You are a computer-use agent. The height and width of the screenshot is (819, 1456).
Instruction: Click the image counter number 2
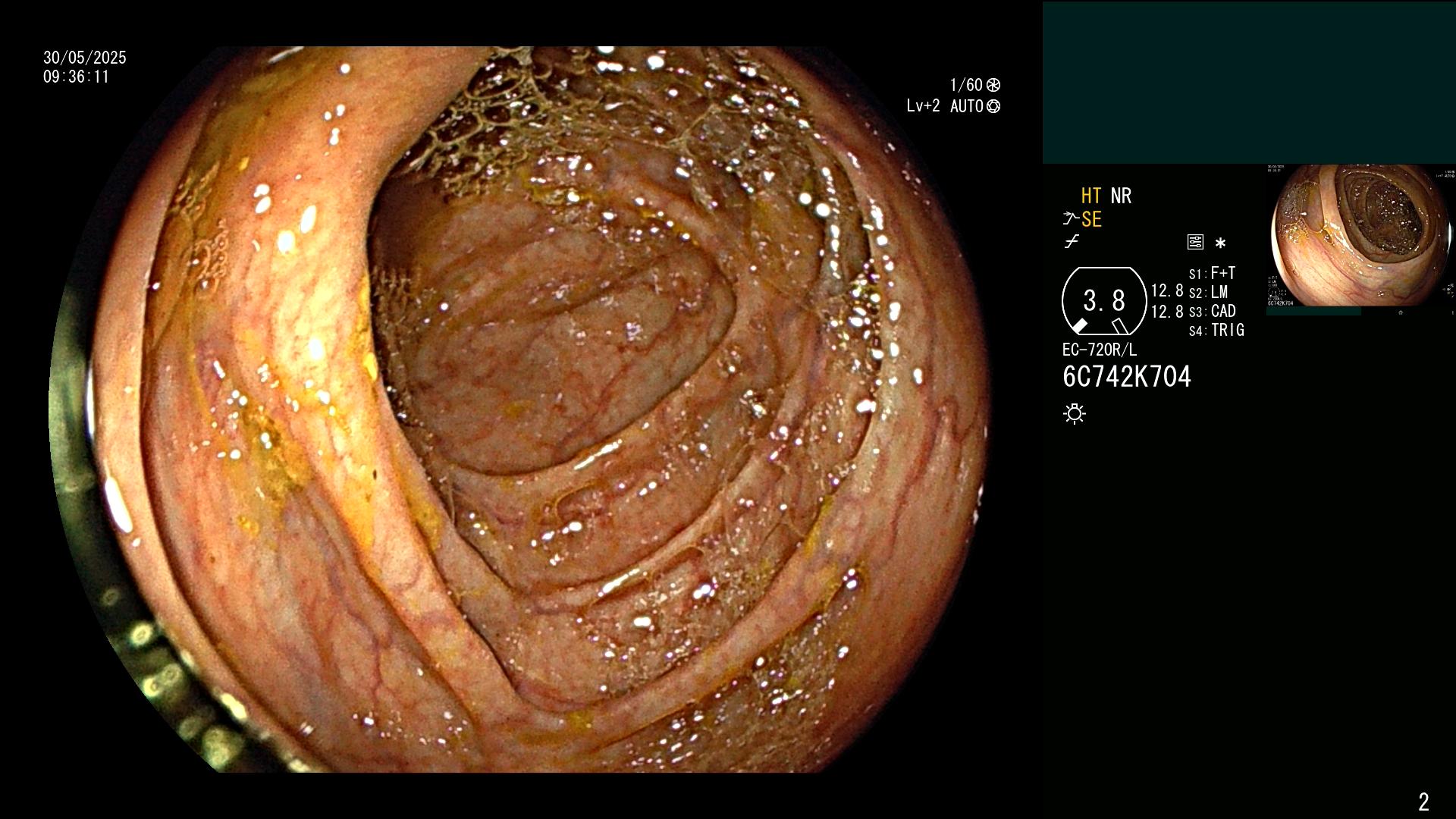pyautogui.click(x=1423, y=802)
